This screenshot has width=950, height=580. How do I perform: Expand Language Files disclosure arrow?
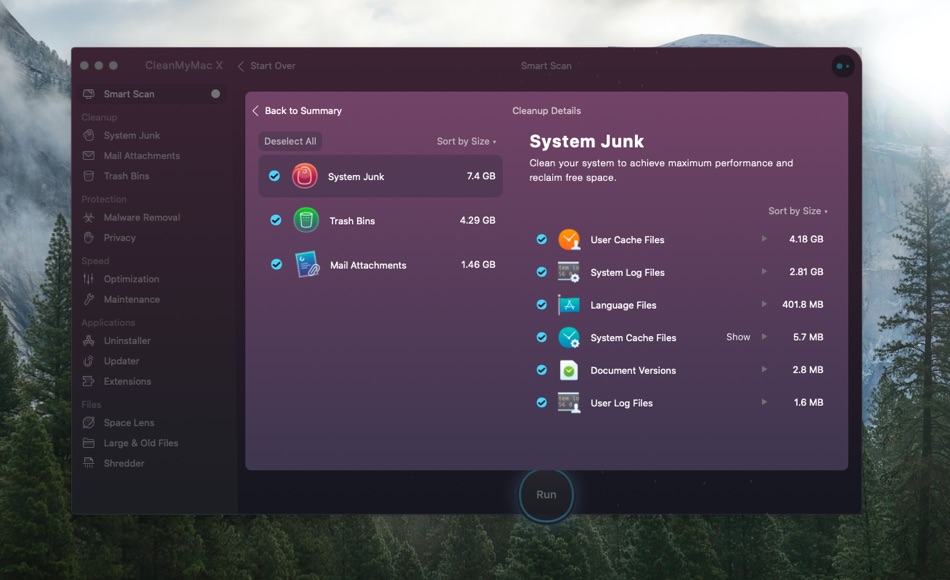tap(764, 304)
